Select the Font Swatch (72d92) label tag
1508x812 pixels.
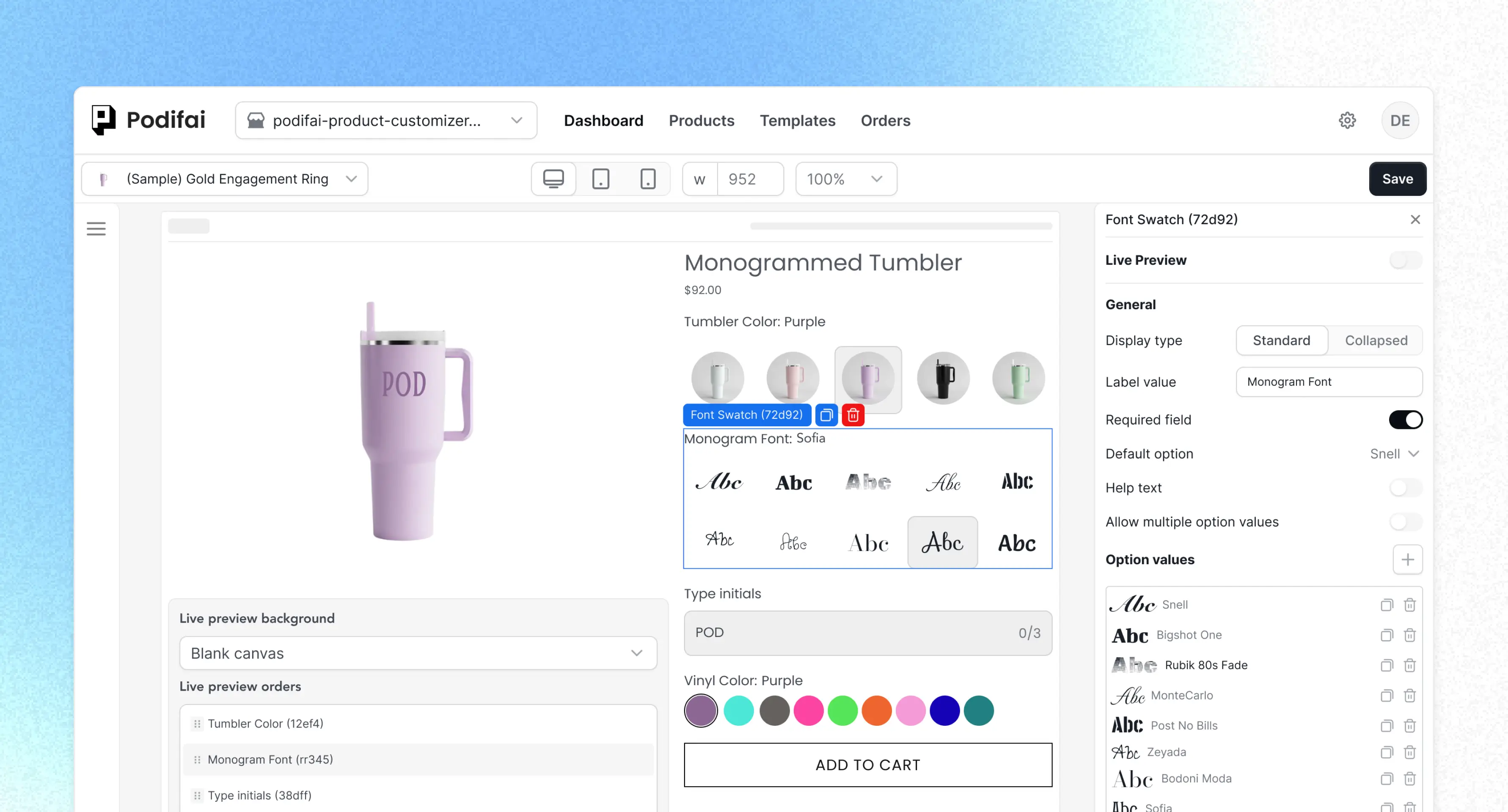(x=746, y=415)
